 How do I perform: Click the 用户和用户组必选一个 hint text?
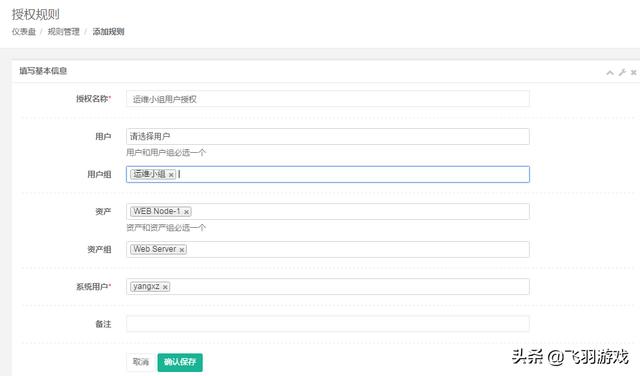point(166,153)
